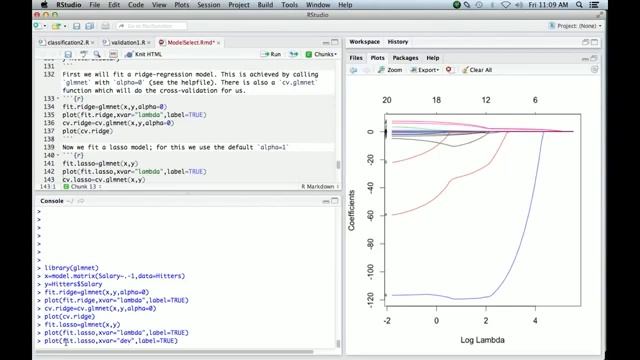Switch to the Files tab
This screenshot has width=640, height=360.
pyautogui.click(x=356, y=58)
